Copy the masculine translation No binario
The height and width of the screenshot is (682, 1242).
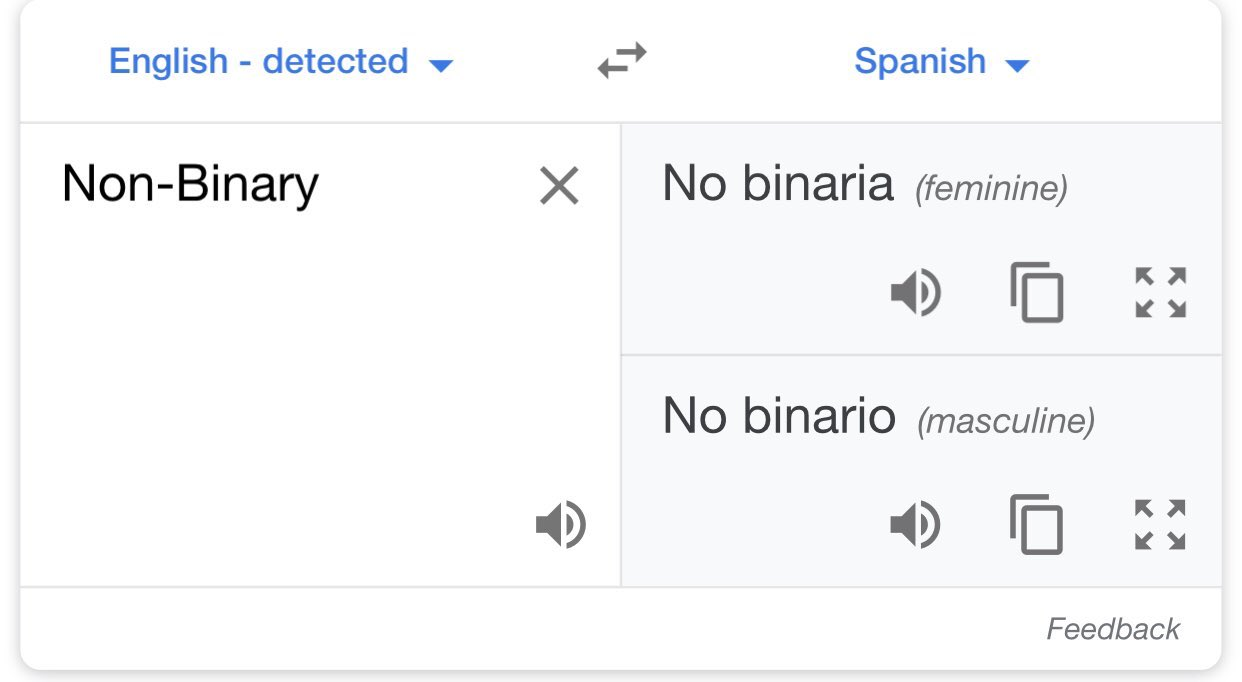coord(1037,525)
